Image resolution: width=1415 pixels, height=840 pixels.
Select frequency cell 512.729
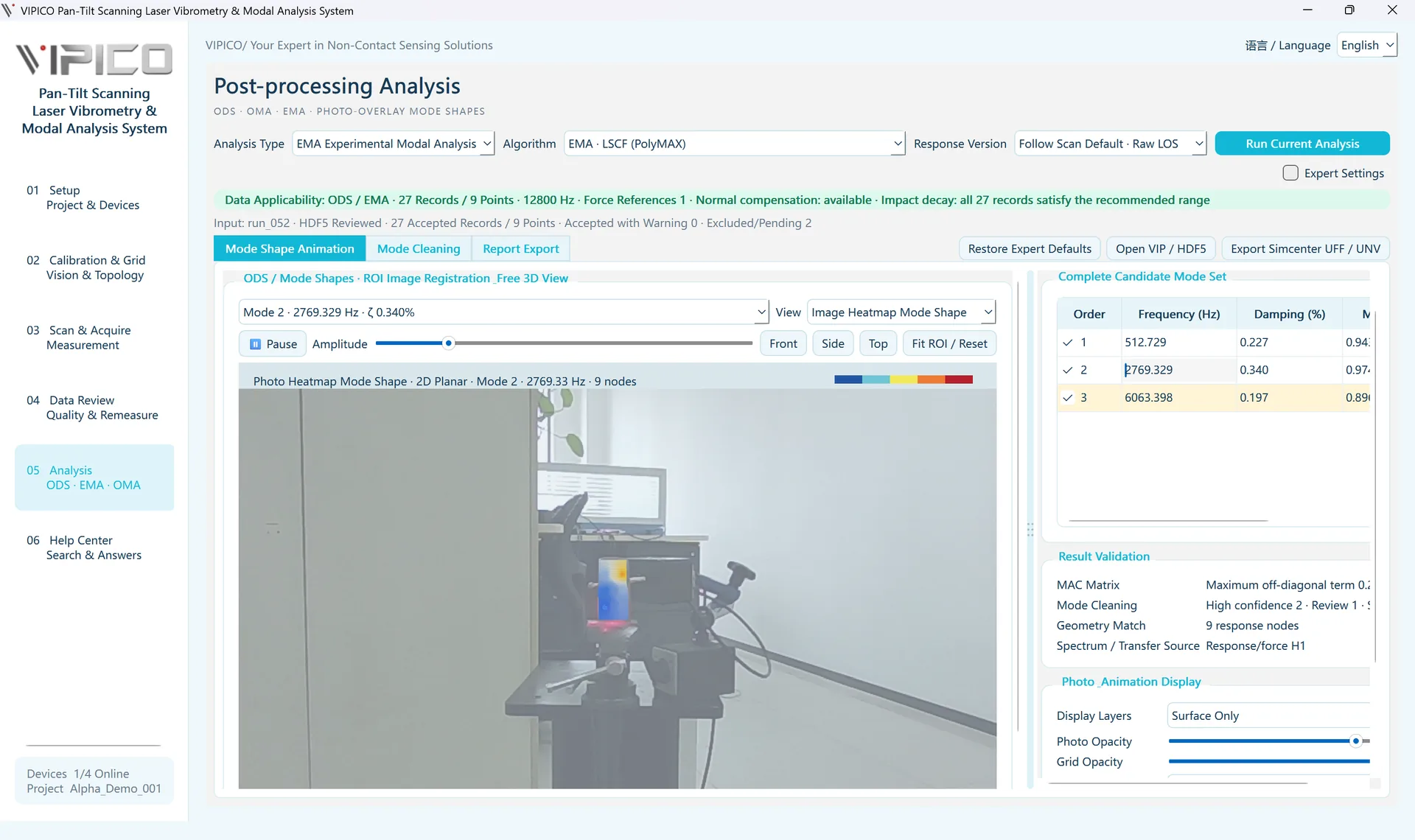[x=1178, y=343]
